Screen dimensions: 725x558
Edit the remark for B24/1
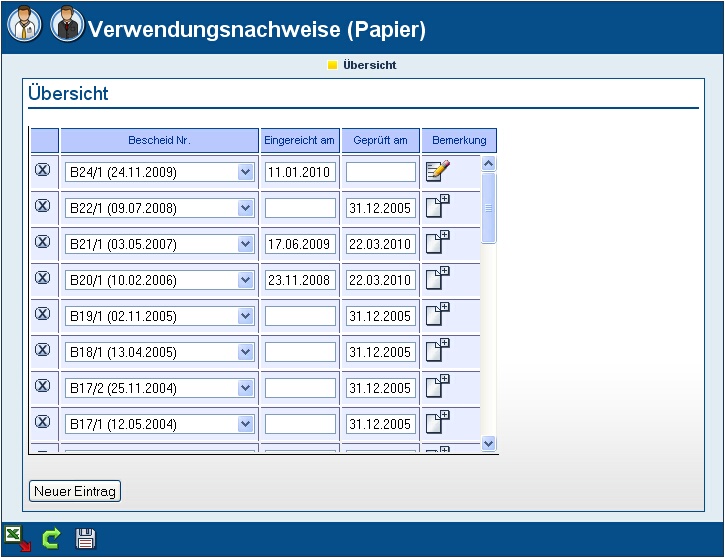(x=437, y=171)
